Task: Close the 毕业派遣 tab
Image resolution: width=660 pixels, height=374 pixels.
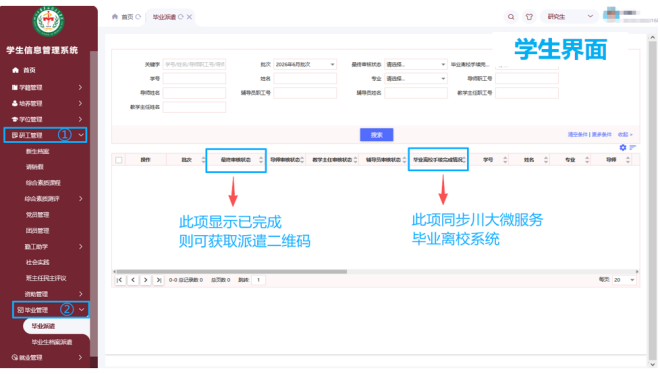Action: pyautogui.click(x=189, y=17)
